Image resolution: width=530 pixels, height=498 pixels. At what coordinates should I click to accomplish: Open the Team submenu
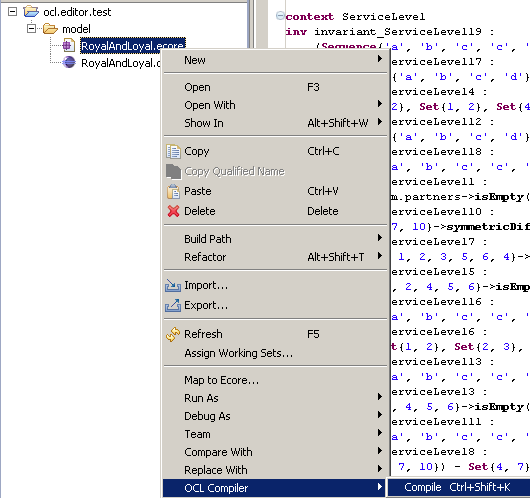(275, 434)
